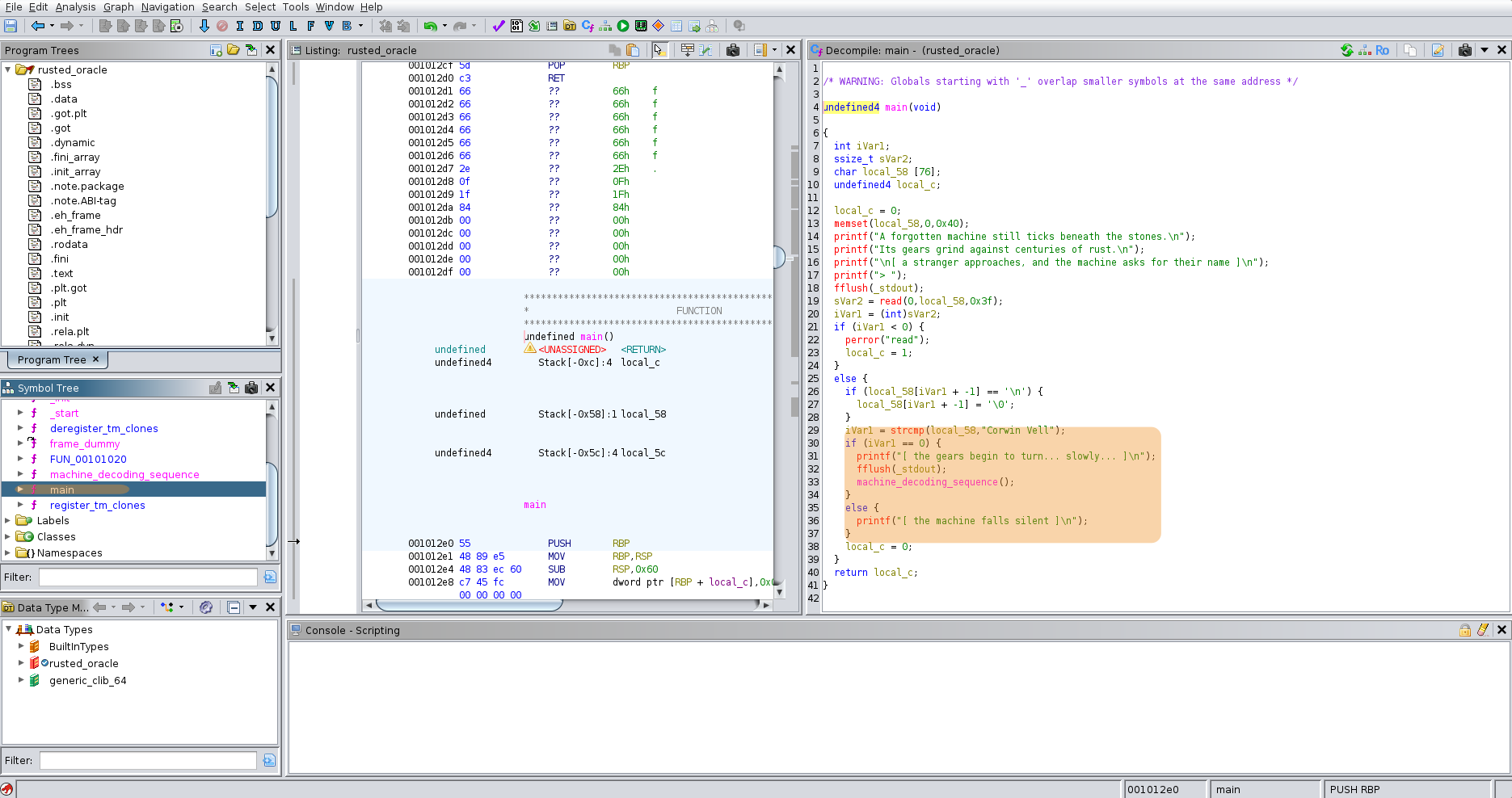Open the Analysis menu
The image size is (1512, 798).
click(75, 6)
